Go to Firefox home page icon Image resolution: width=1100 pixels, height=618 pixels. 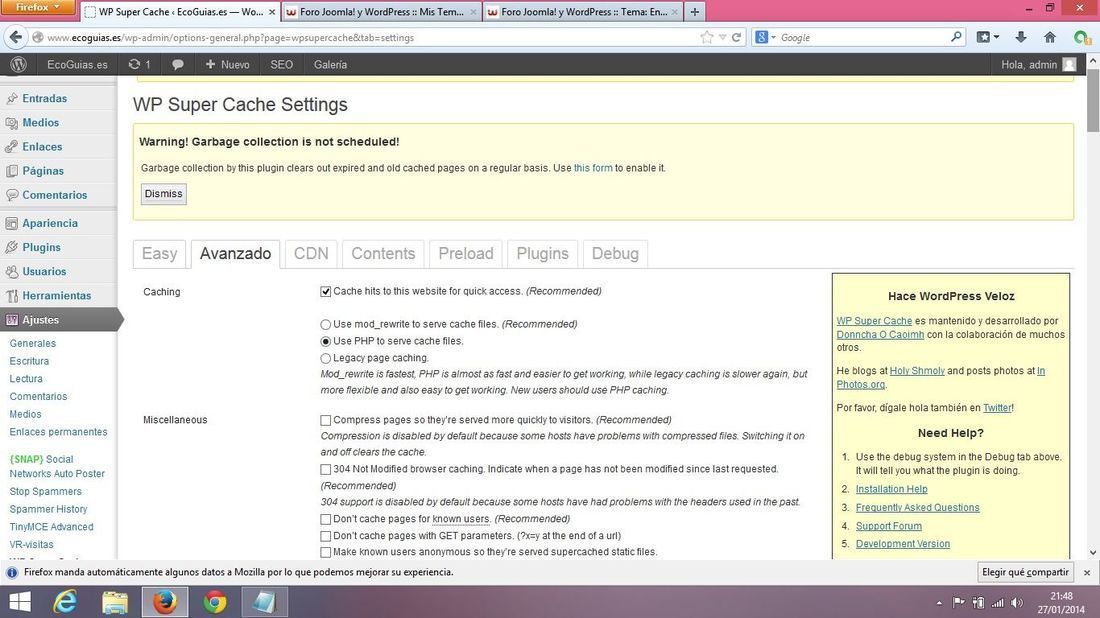1049,37
